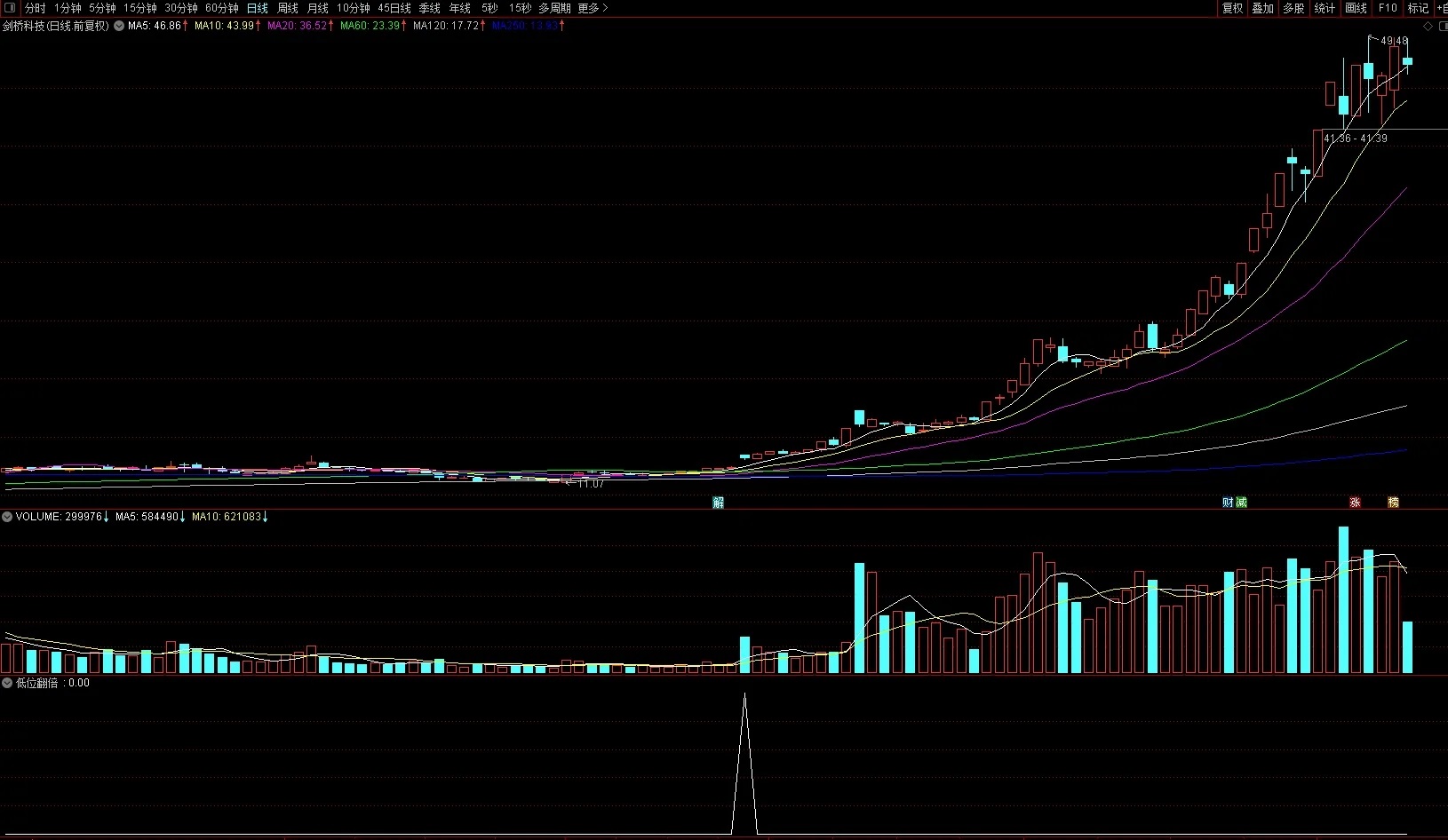Open the F10 company info button

[x=1388, y=8]
